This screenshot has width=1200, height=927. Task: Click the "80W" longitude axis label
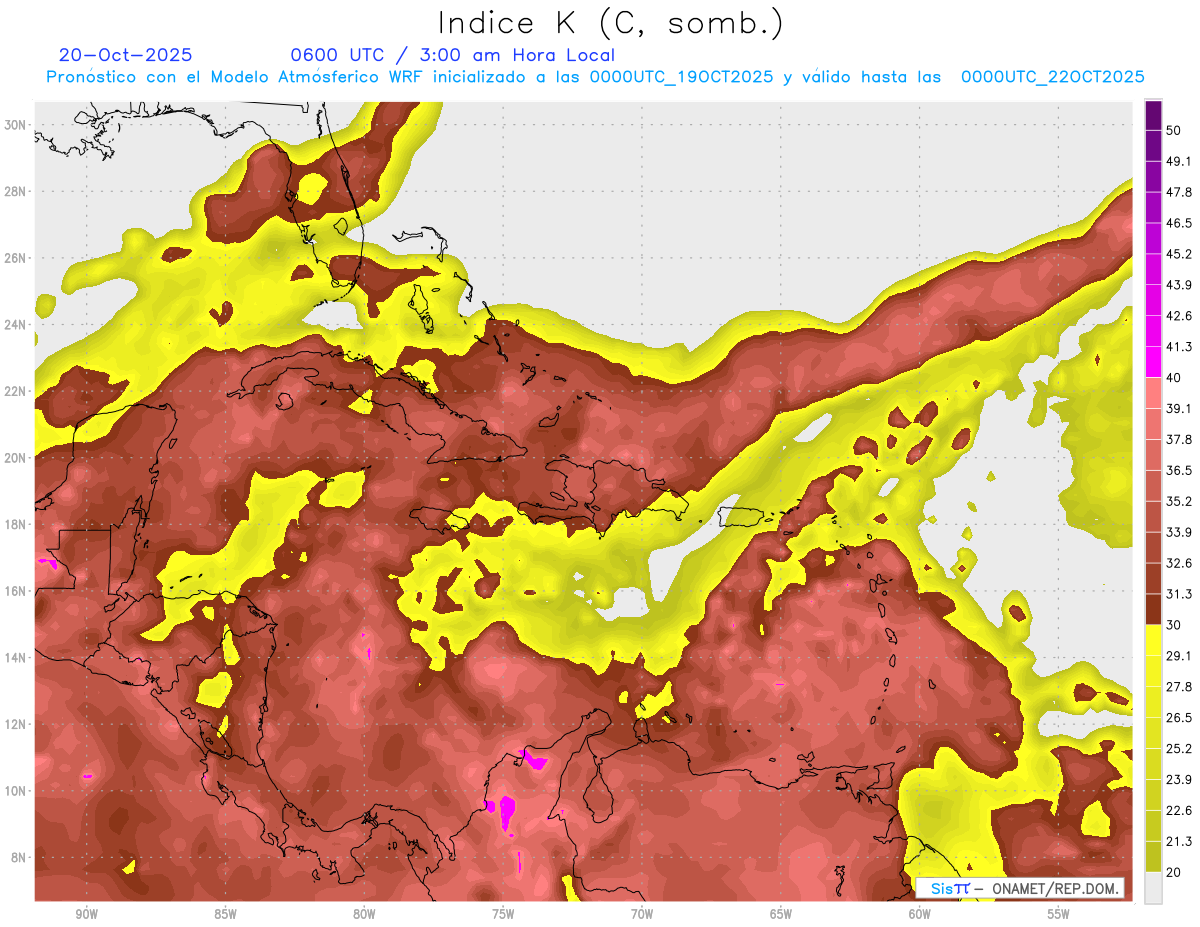(x=364, y=914)
